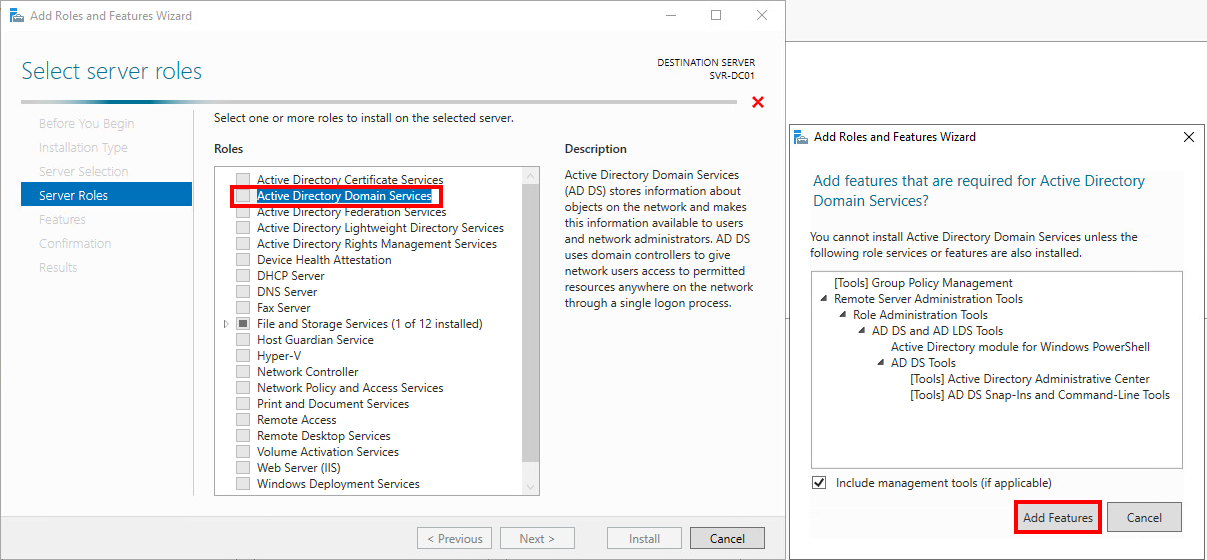1207x560 pixels.
Task: Check the Fax Server role checkbox
Action: pos(243,308)
